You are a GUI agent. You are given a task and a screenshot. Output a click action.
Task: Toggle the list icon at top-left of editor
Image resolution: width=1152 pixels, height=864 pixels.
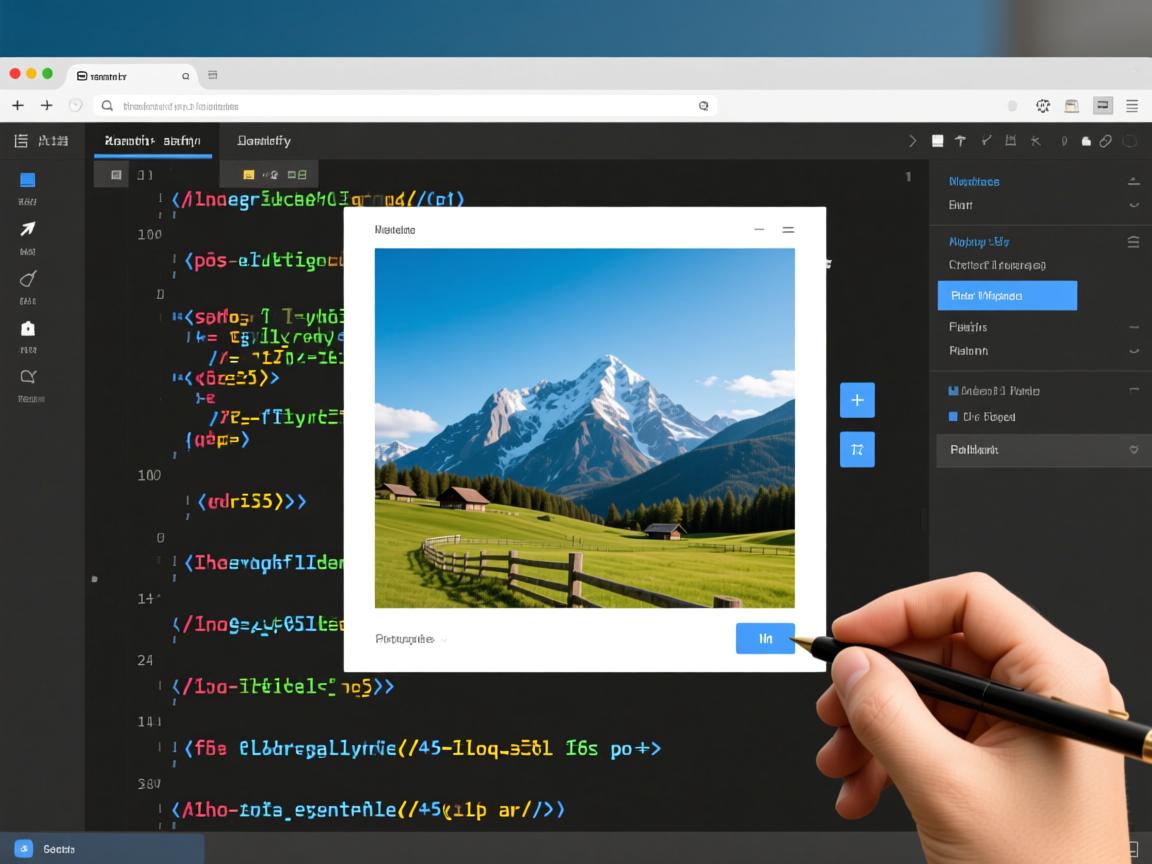point(21,141)
